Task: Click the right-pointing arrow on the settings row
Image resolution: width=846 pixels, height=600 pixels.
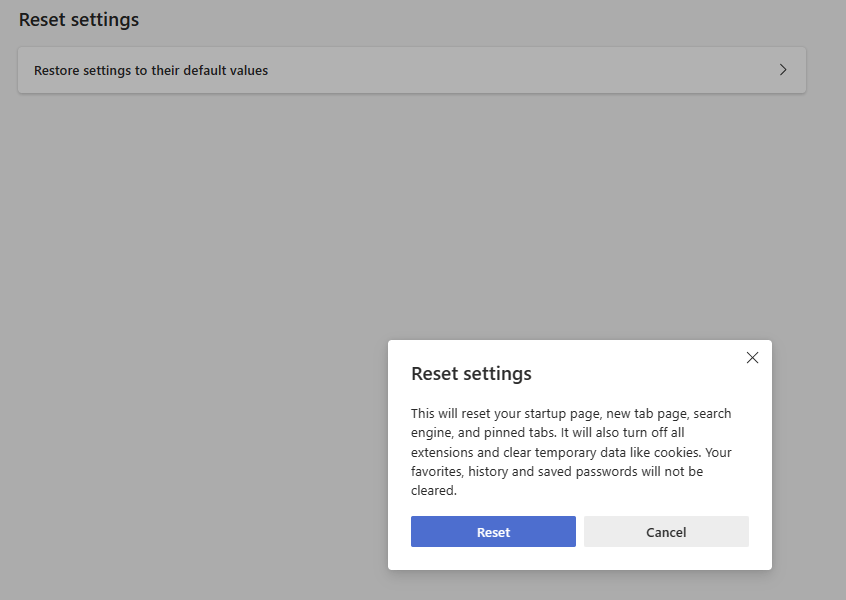Action: [x=783, y=70]
